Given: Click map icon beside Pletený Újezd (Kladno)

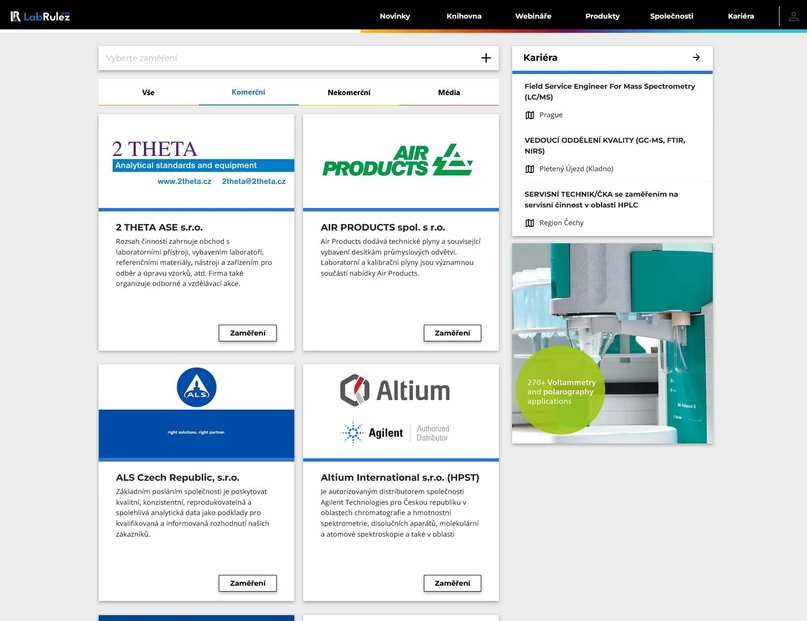Looking at the screenshot, I should click(530, 169).
